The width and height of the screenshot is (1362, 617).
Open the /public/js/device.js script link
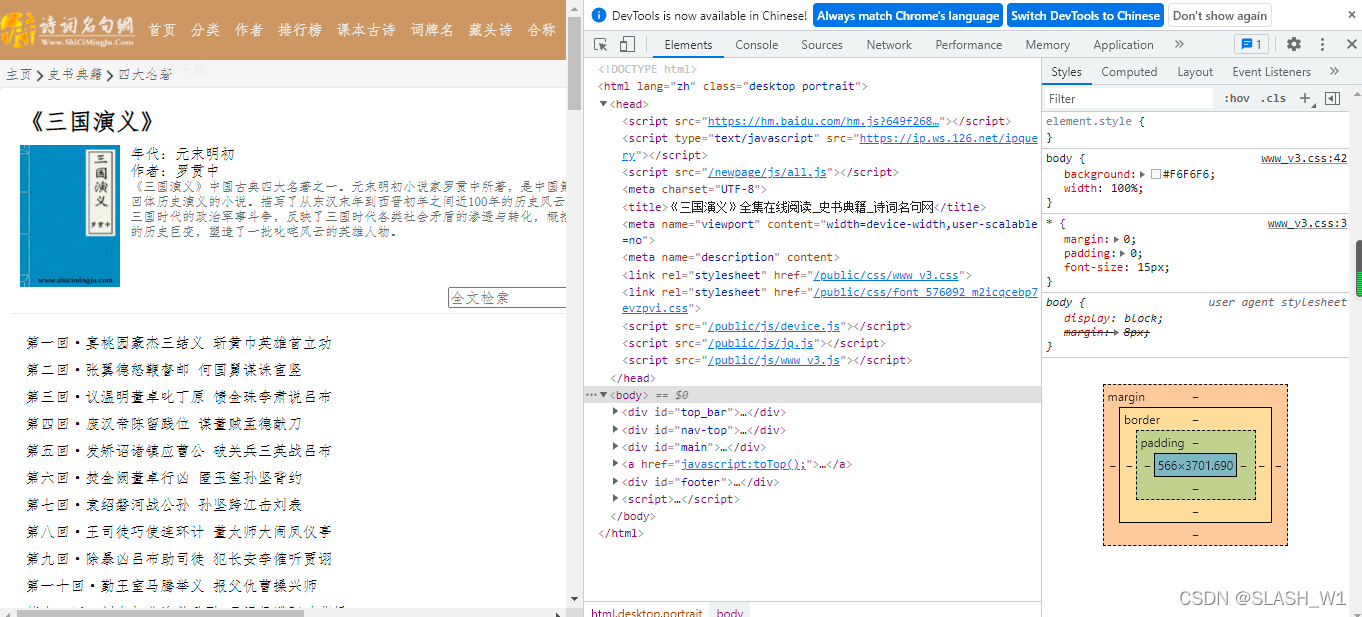[775, 326]
